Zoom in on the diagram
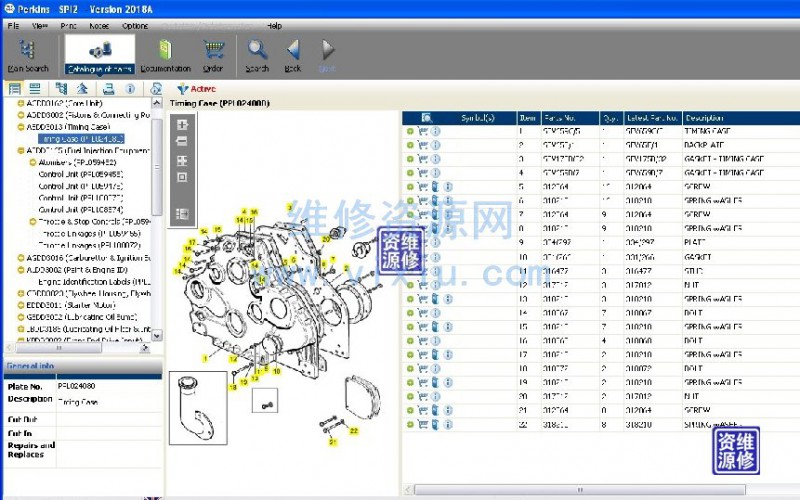Viewport: 800px width, 500px height. [182, 124]
